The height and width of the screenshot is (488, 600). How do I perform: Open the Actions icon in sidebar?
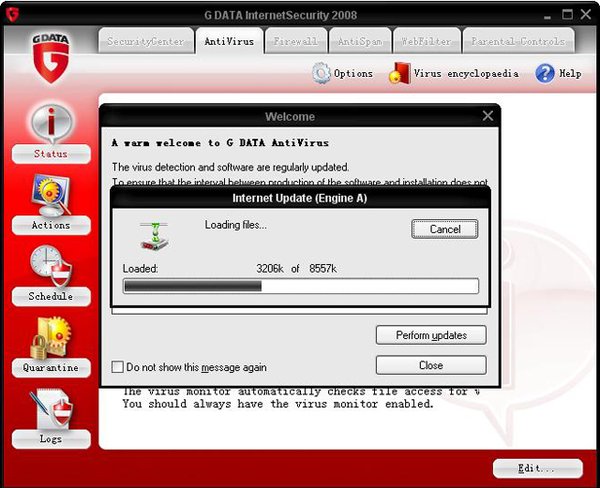click(50, 194)
